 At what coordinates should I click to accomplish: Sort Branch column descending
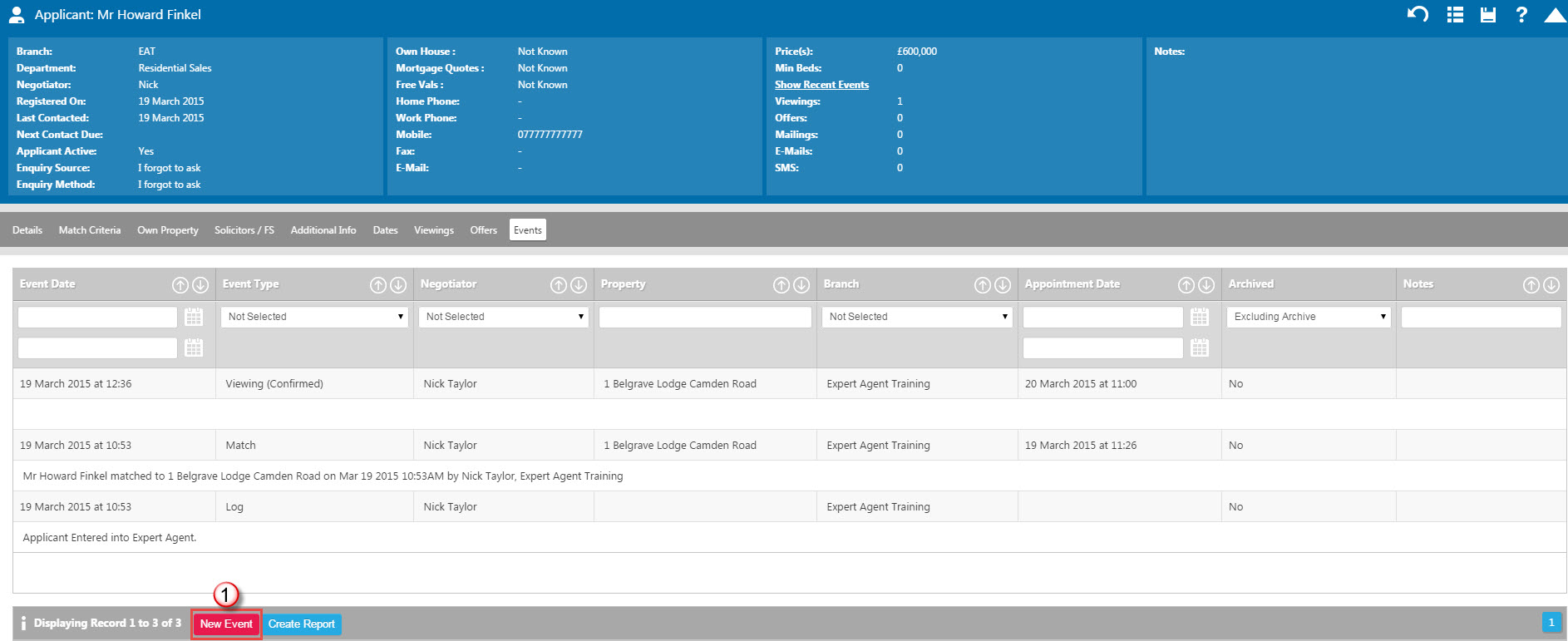[1003, 285]
